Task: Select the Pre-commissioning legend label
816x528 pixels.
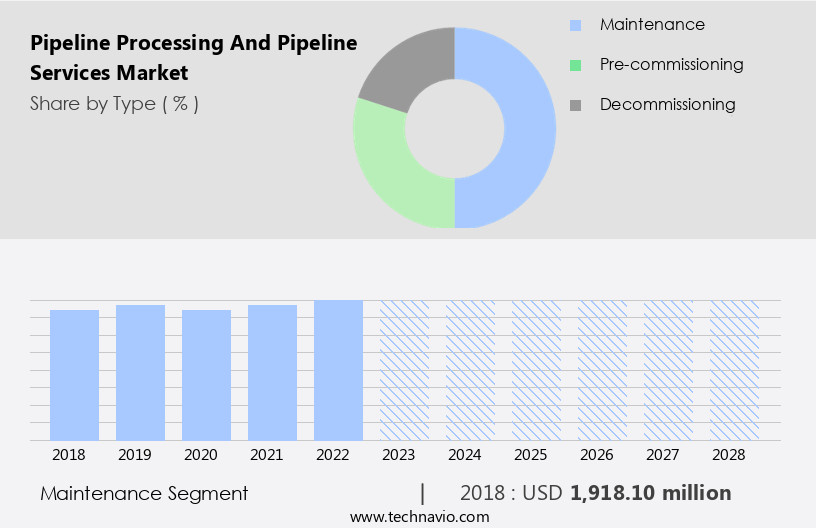Action: (671, 65)
